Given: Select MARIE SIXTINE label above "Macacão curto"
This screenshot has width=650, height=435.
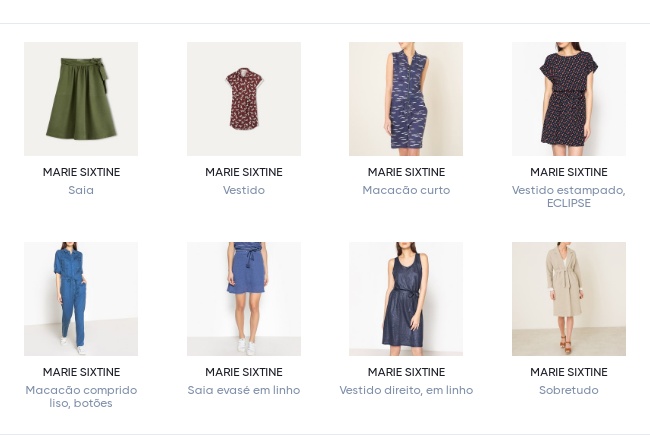Looking at the screenshot, I should pos(406,172).
